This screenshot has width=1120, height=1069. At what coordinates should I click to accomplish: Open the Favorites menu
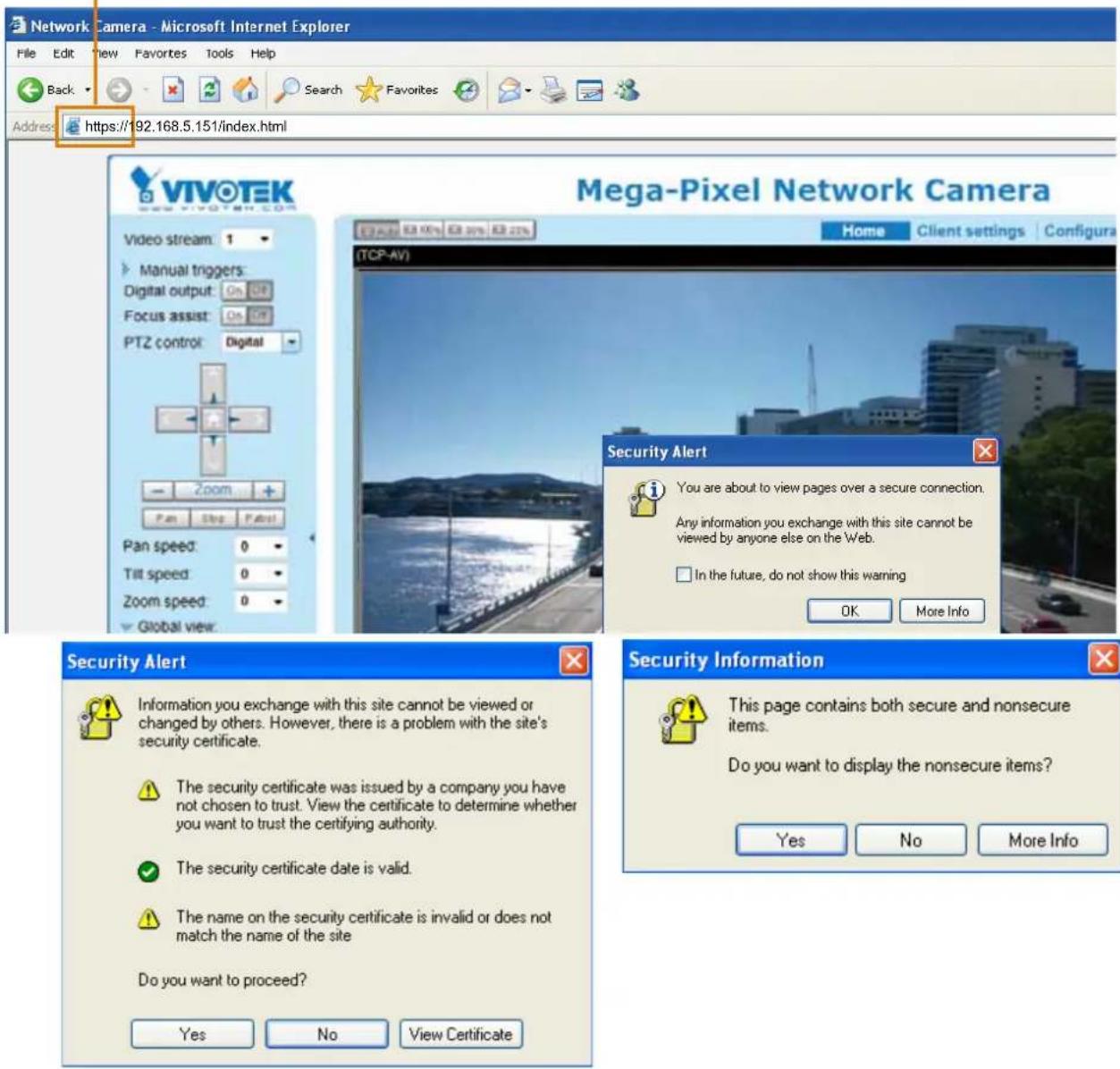[x=161, y=54]
